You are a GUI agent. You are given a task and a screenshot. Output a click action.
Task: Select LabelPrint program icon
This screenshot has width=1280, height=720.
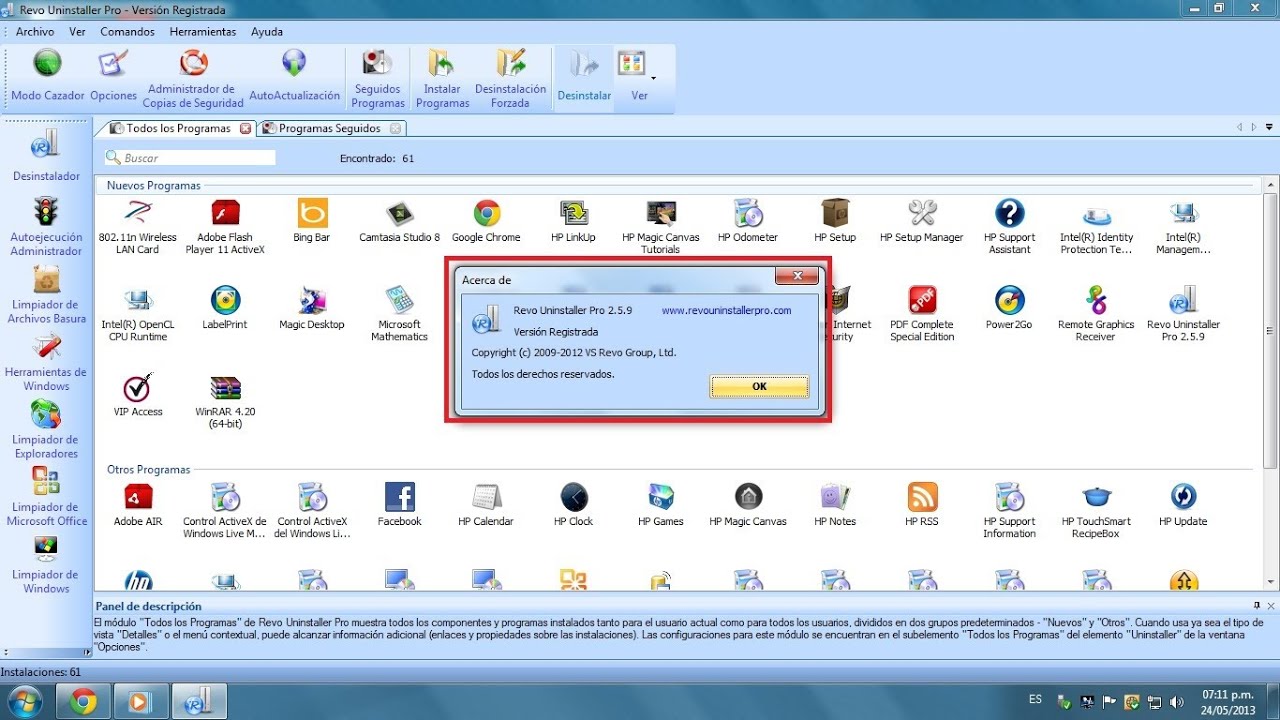[x=225, y=307]
